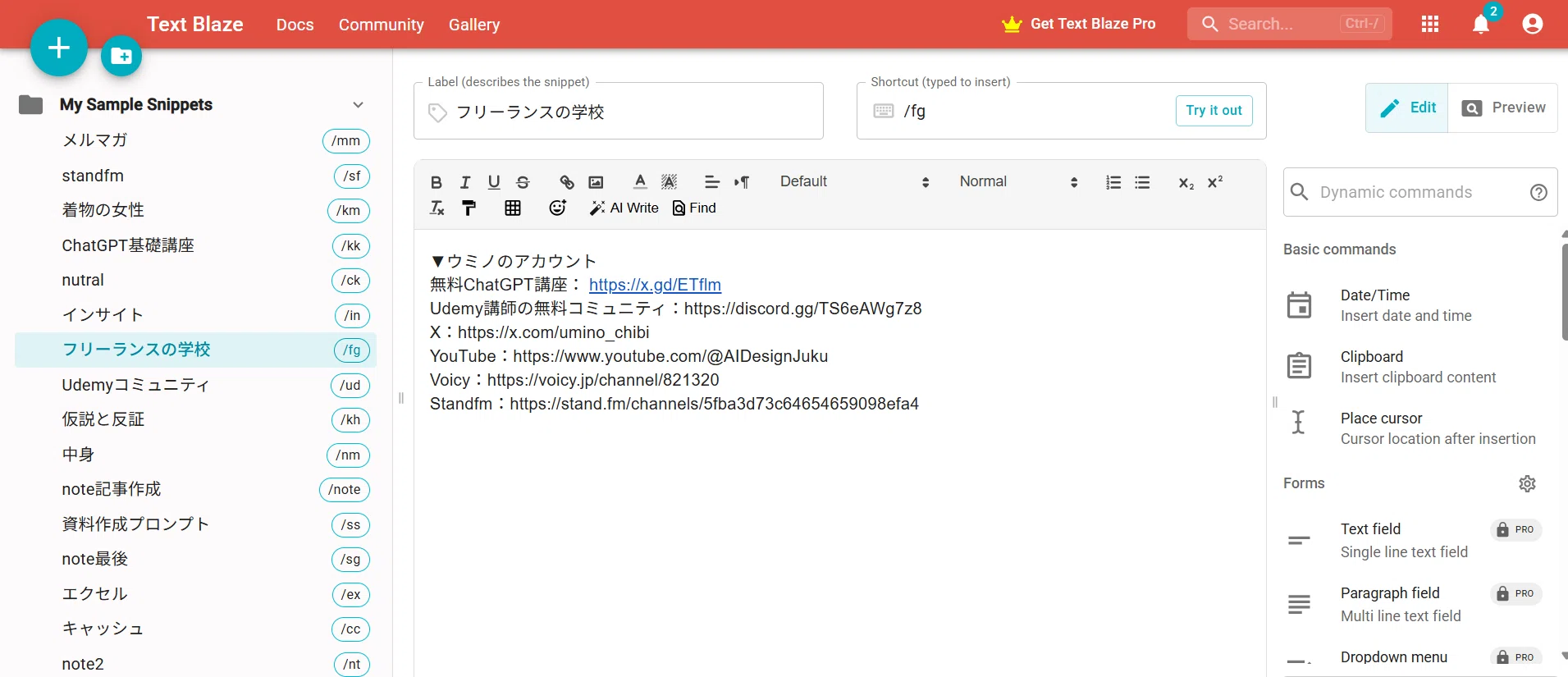Open the user account menu
The width and height of the screenshot is (1568, 677).
tap(1532, 24)
